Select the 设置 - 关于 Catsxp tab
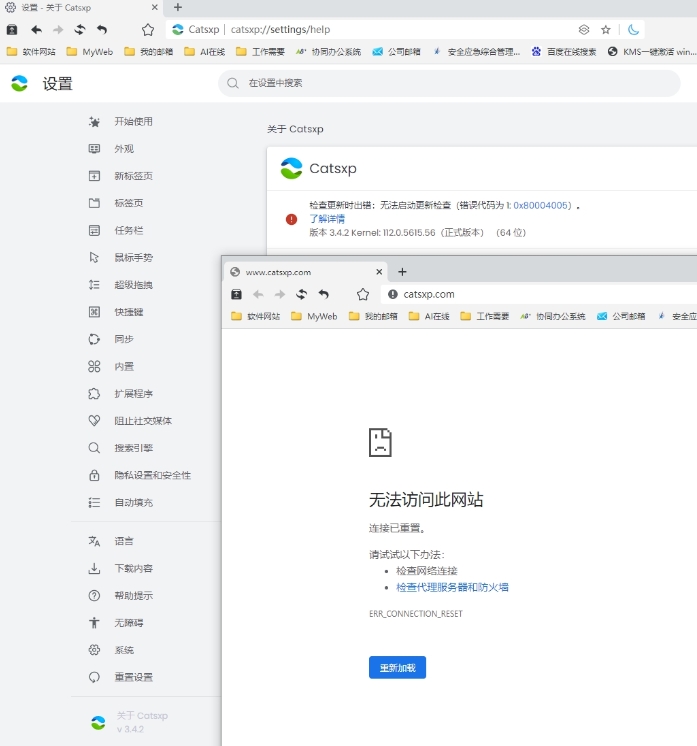Viewport: 697px width, 746px height. coord(81,8)
